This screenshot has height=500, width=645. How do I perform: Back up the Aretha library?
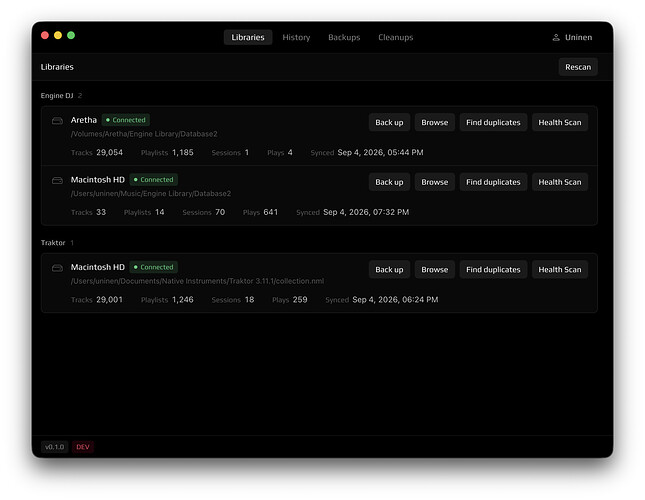(389, 122)
